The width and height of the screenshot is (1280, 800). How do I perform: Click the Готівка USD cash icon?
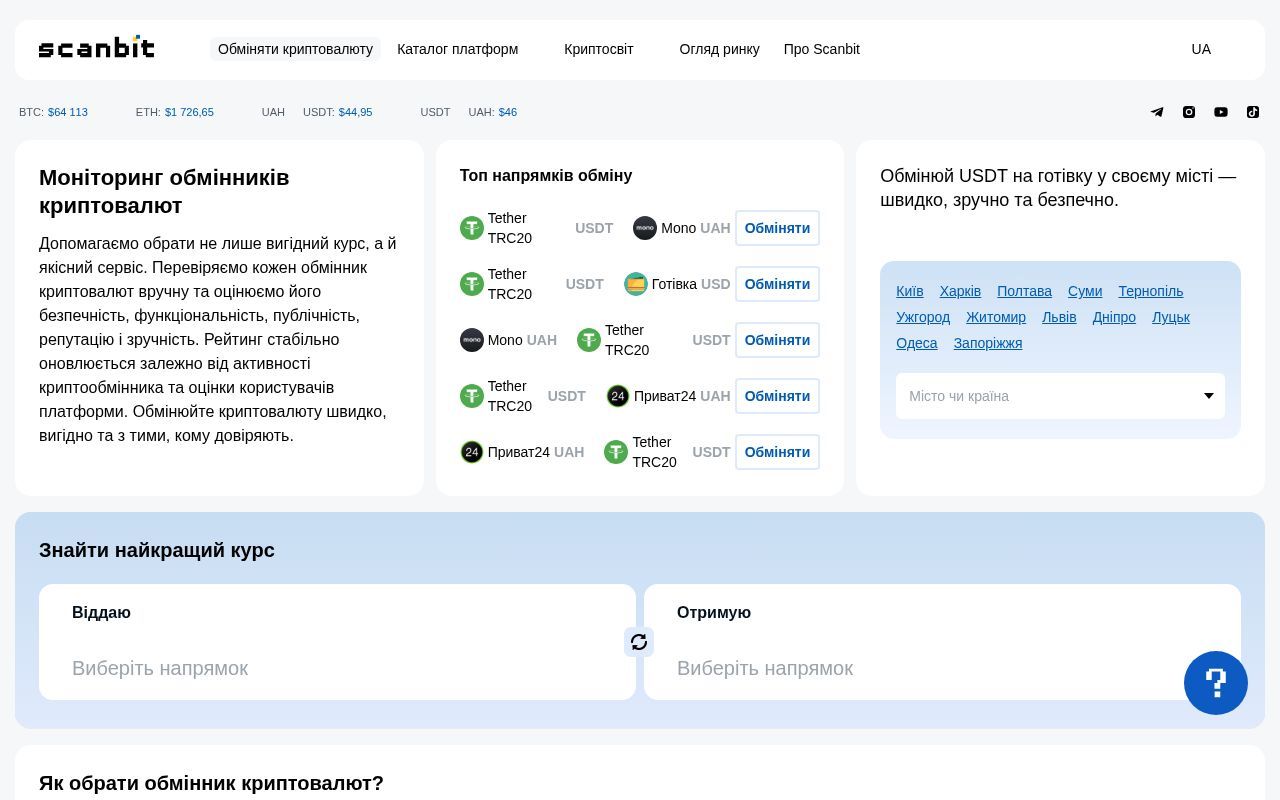pos(636,284)
